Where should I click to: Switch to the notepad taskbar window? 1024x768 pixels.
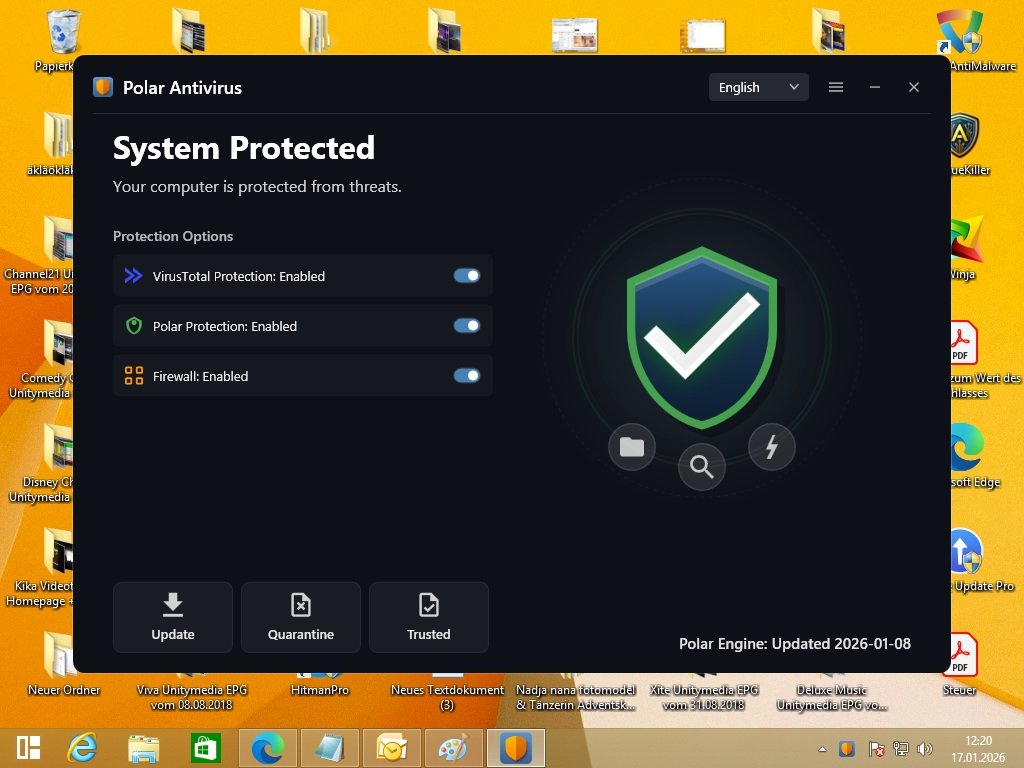330,748
